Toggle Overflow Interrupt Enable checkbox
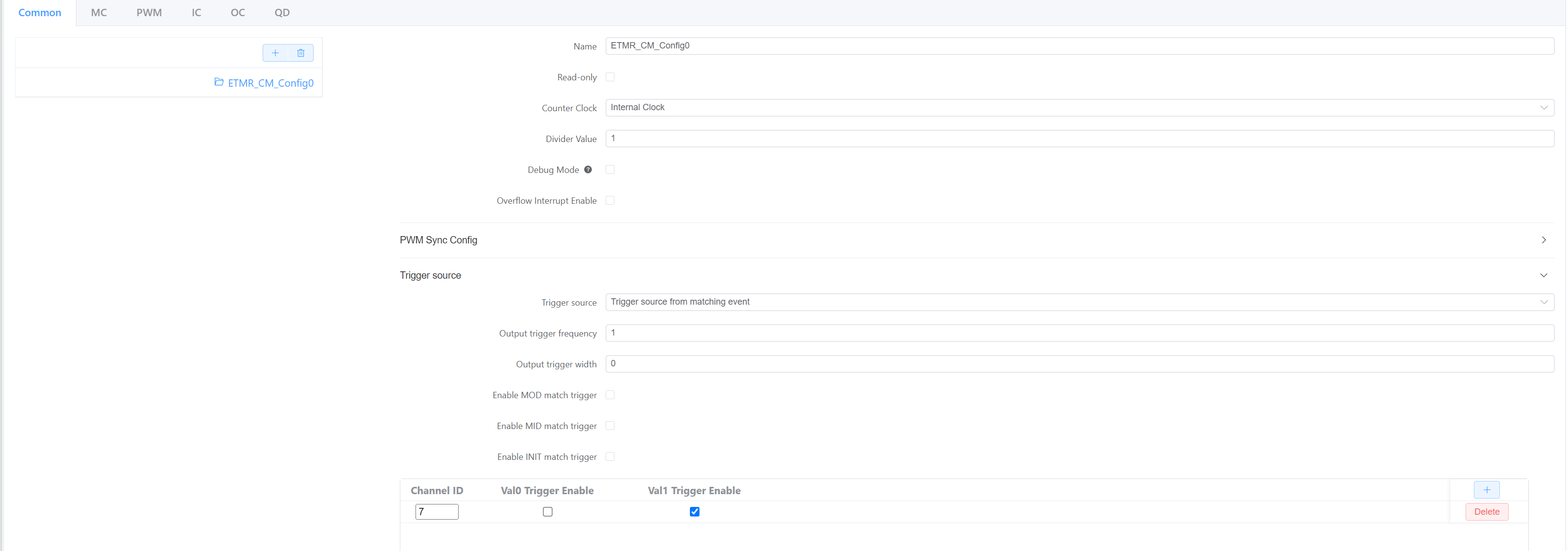The width and height of the screenshot is (1568, 551). tap(610, 201)
